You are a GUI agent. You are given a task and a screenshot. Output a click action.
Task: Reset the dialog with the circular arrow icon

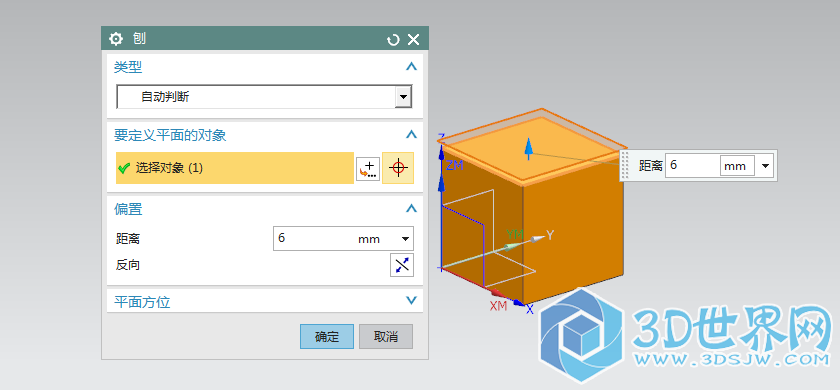point(393,40)
